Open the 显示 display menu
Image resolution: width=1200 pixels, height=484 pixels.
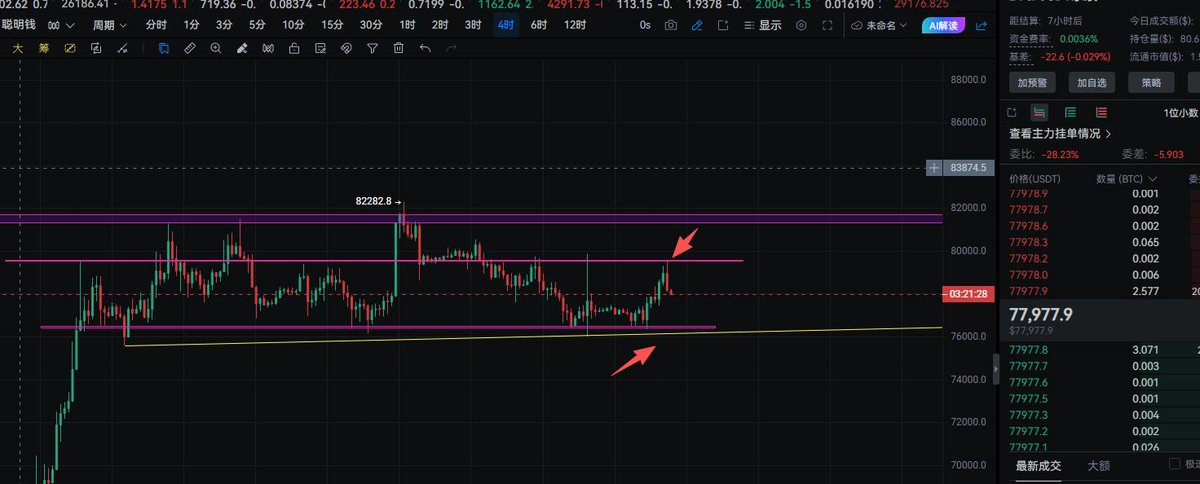tap(763, 25)
